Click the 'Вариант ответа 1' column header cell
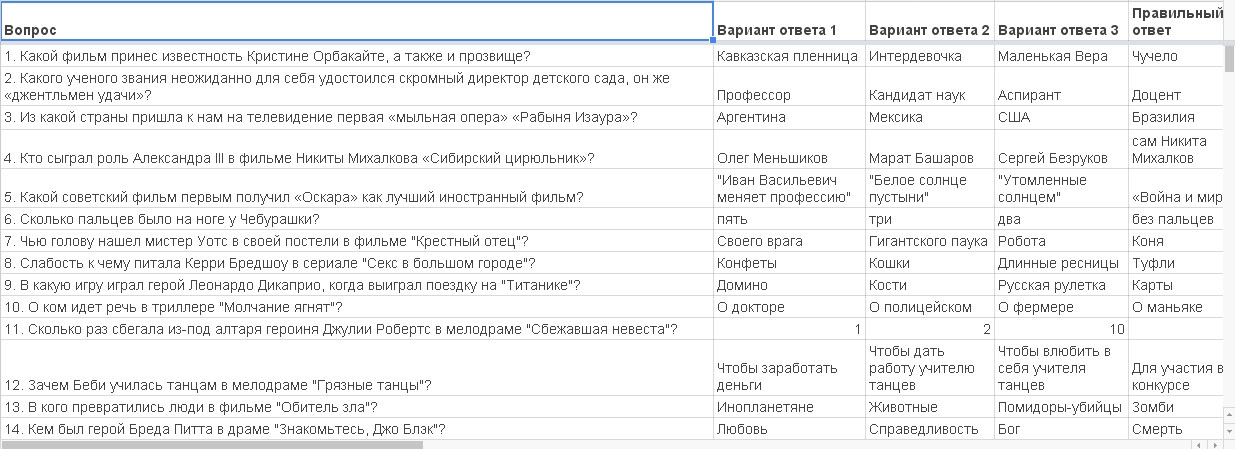Image resolution: width=1235 pixels, height=449 pixels. (789, 21)
